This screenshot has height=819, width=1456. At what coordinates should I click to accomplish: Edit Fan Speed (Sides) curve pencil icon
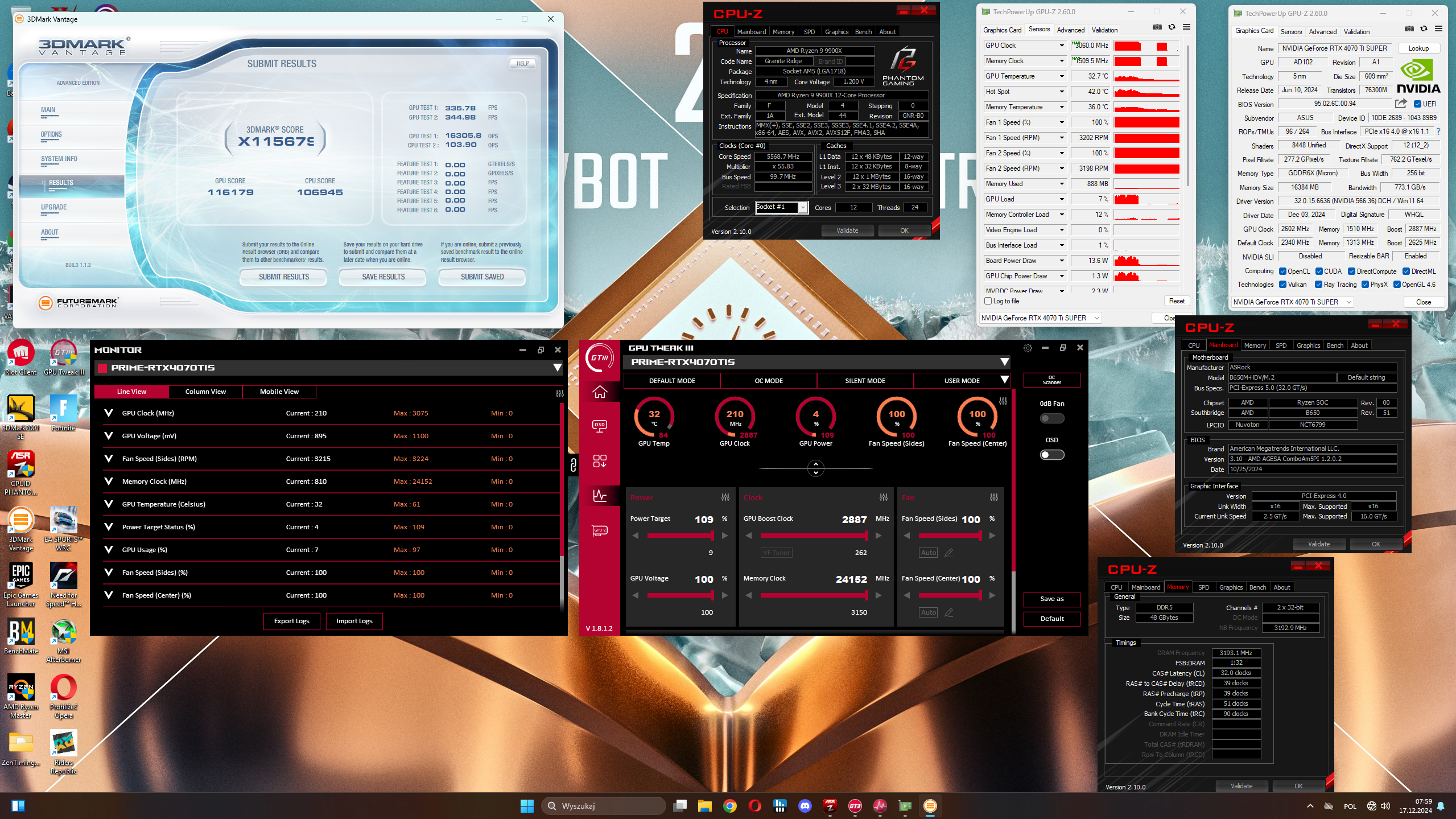point(949,553)
